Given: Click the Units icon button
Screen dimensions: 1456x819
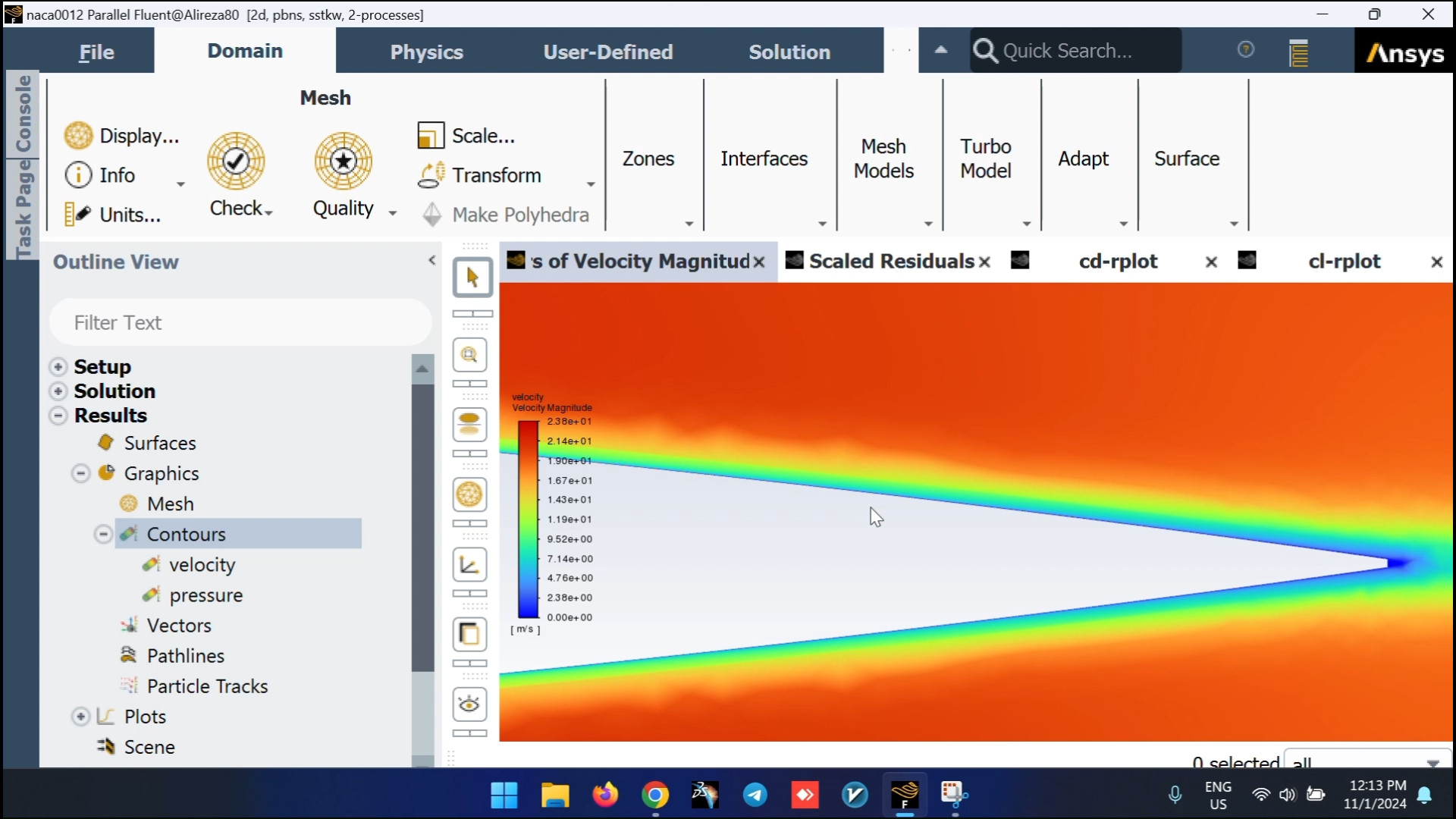Looking at the screenshot, I should click(114, 215).
